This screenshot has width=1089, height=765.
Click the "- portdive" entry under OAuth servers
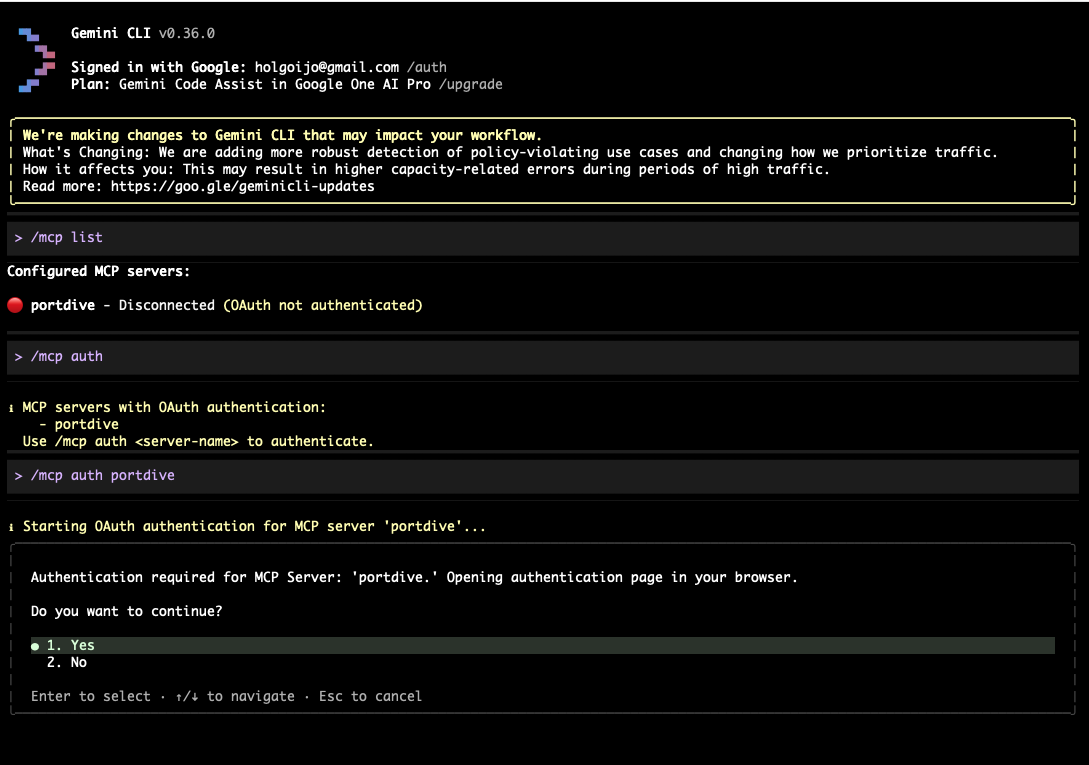[x=78, y=425]
